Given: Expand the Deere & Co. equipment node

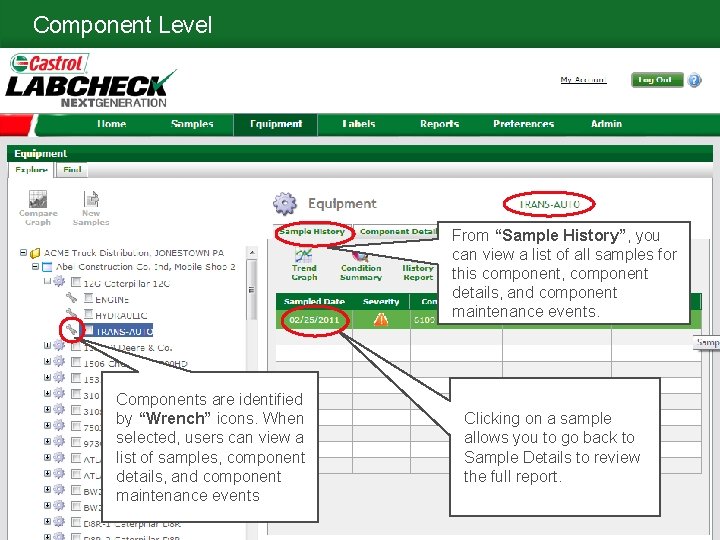Looking at the screenshot, I should (x=47, y=345).
